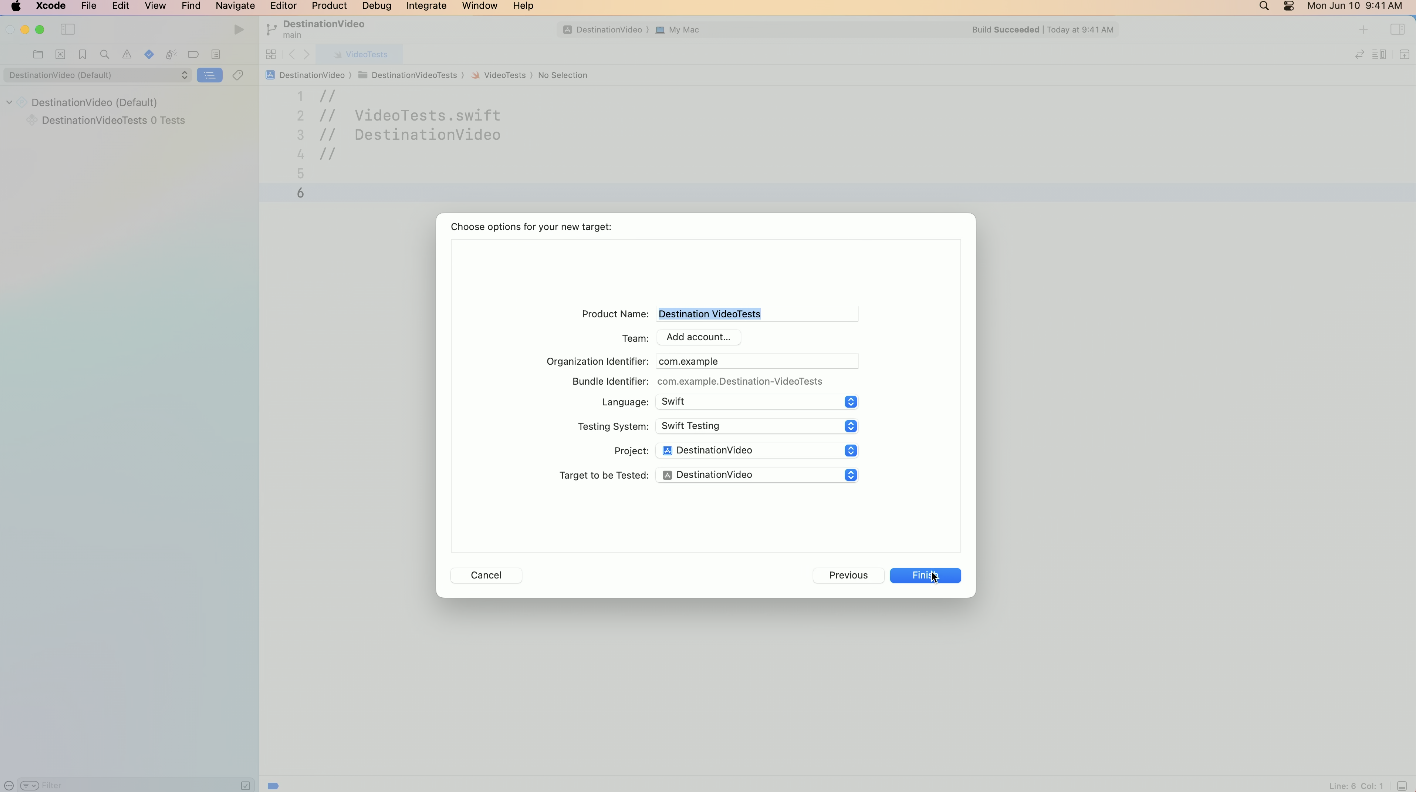Click the Finish button

925,575
